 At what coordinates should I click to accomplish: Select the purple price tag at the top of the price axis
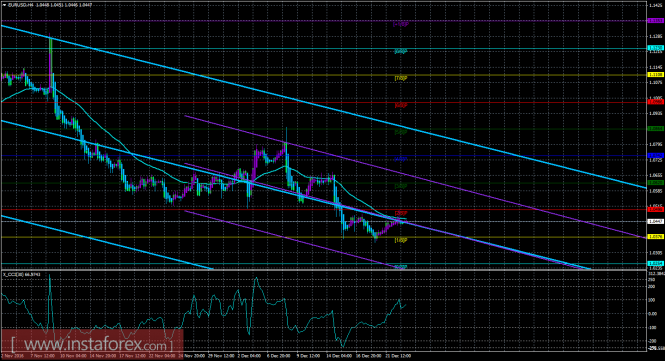tap(656, 20)
